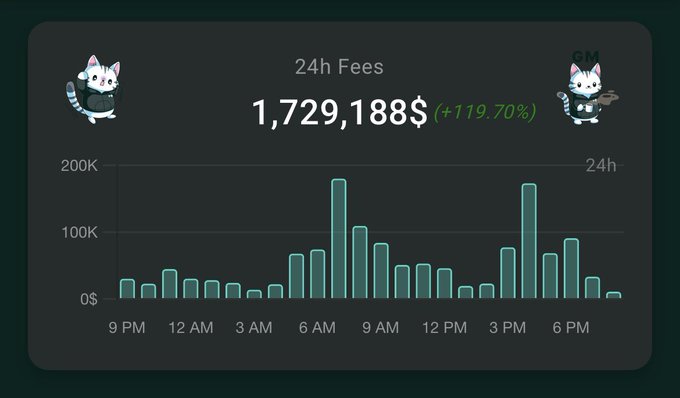Click the 6 PM time label

point(571,327)
